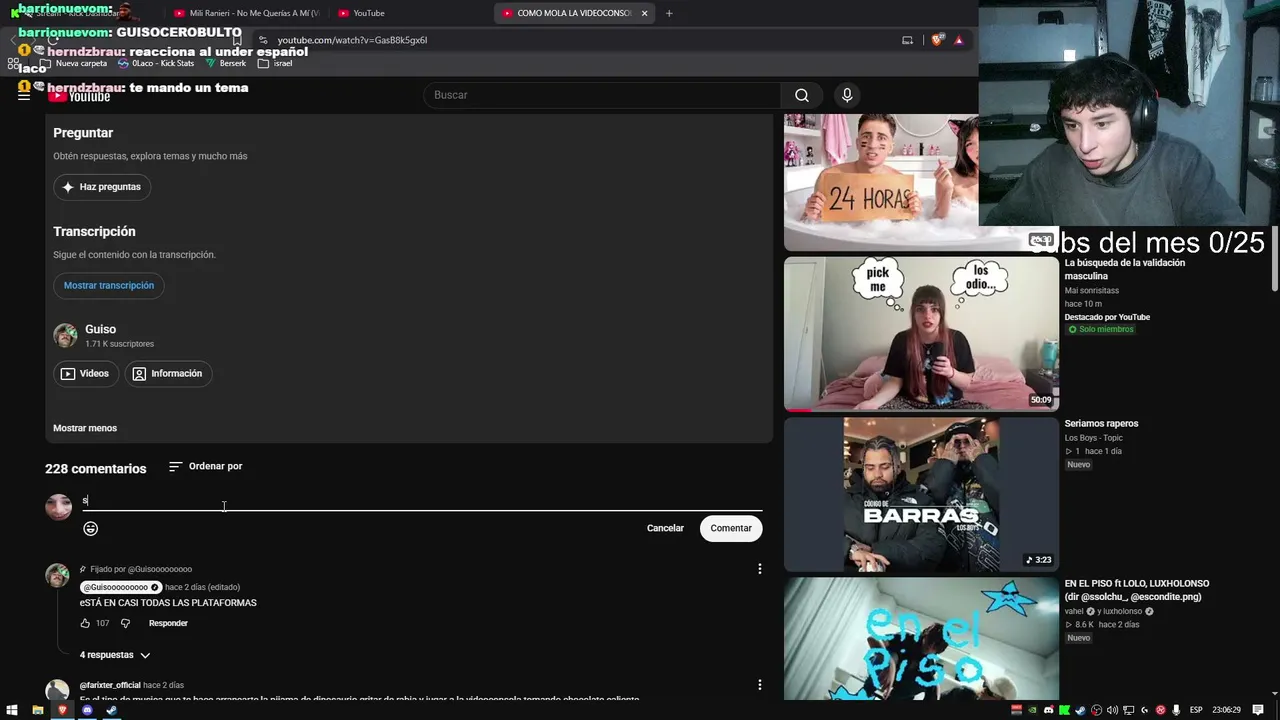This screenshot has width=1280, height=720.
Task: Switch to the Mili Ranieri tab
Action: (246, 13)
